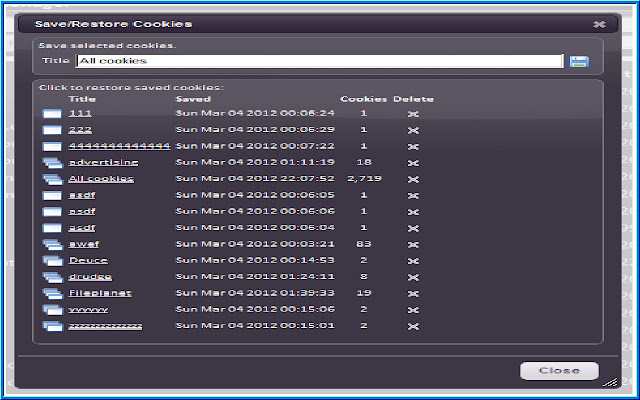Click the cookie icon beside yyyyyy

click(x=53, y=310)
